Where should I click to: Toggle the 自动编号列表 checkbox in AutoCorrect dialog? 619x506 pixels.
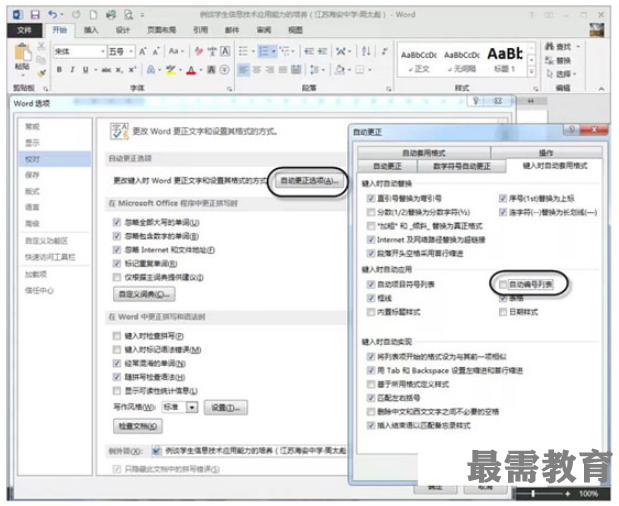(x=503, y=285)
